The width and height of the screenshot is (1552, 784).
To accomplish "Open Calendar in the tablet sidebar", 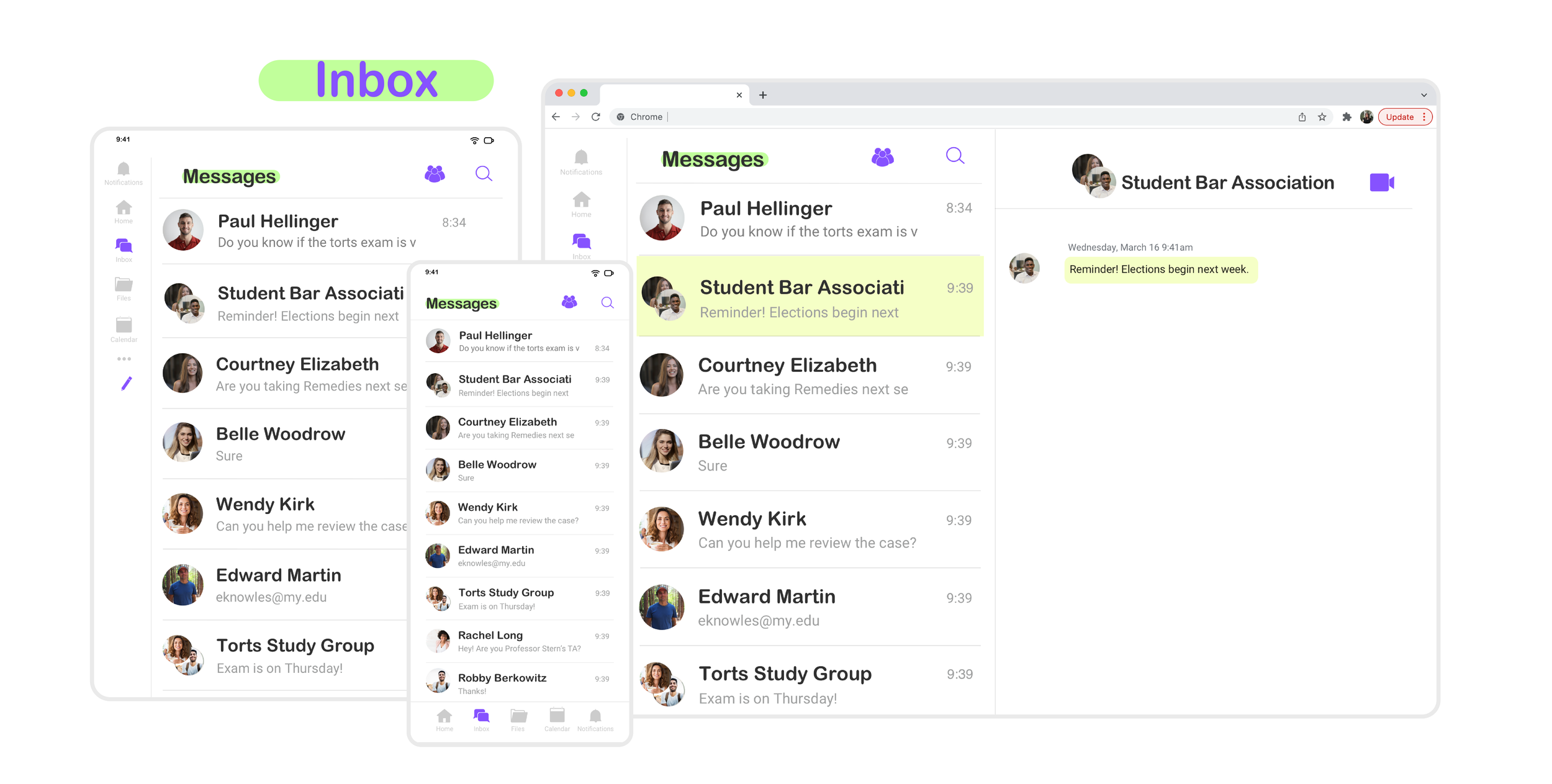I will coord(124,329).
